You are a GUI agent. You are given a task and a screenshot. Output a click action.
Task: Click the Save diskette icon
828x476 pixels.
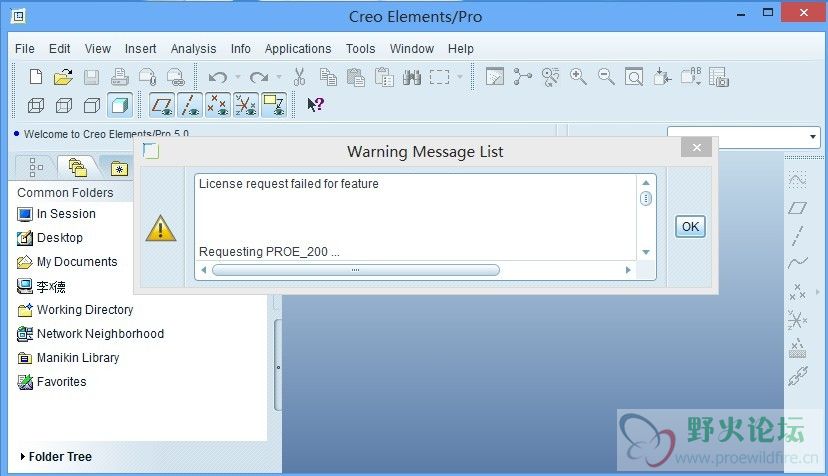[x=91, y=77]
